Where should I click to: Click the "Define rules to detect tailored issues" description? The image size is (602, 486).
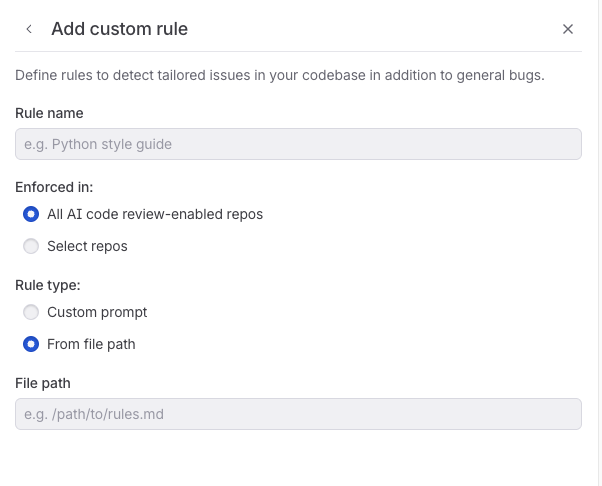pos(280,76)
